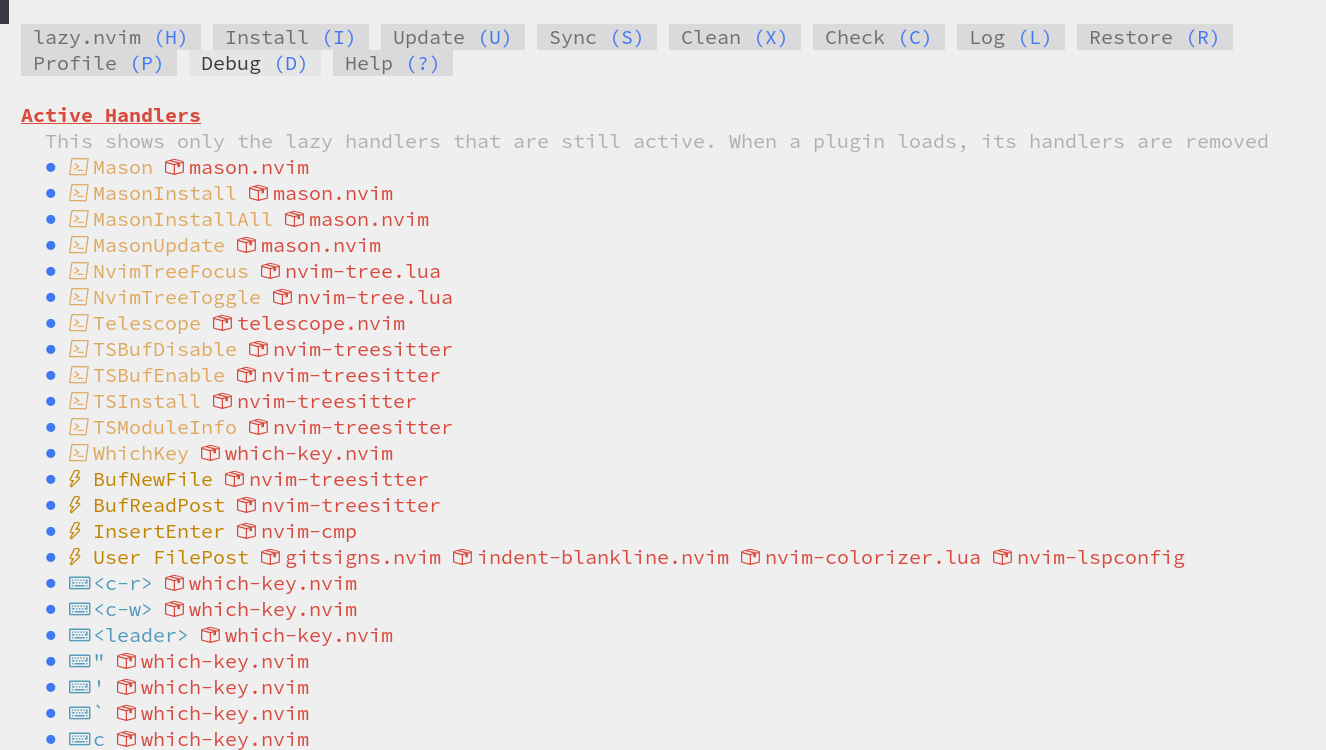Click the User FilePost event name
The image size is (1326, 750).
tap(171, 557)
